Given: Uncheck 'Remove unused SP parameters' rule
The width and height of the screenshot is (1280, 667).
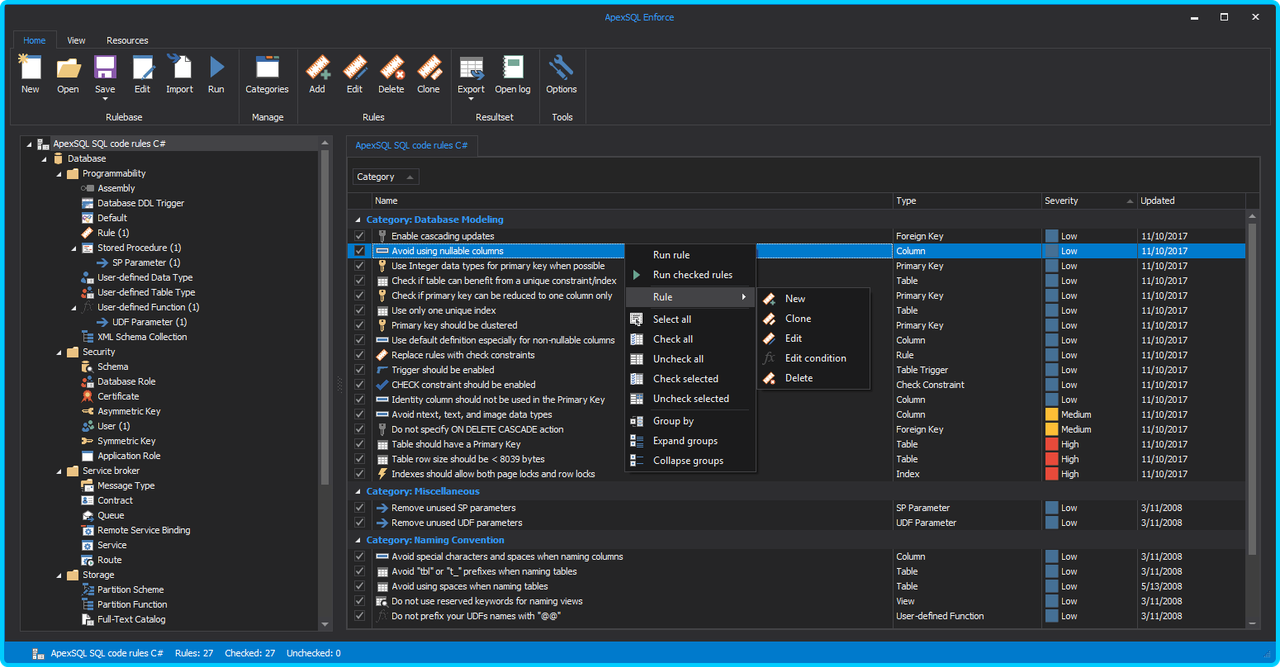Looking at the screenshot, I should 360,508.
